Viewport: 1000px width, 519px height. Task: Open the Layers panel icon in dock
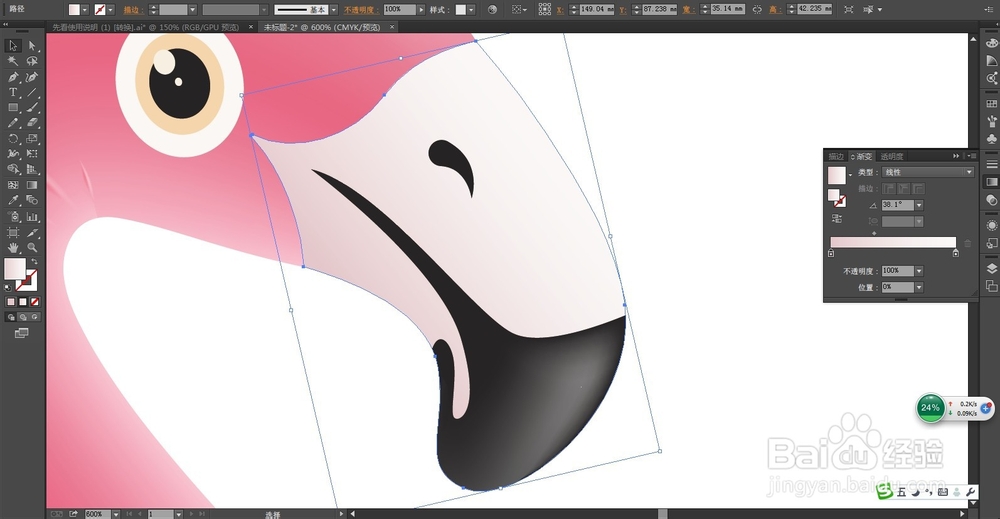click(992, 268)
